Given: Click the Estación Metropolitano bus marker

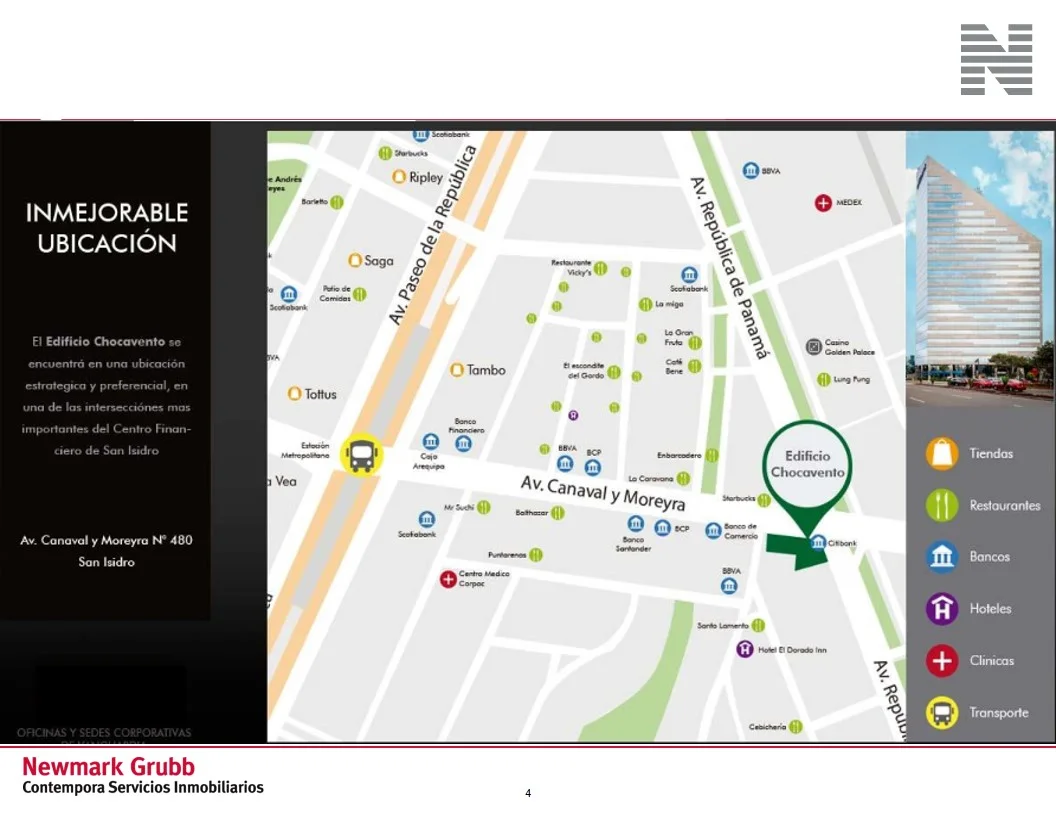Looking at the screenshot, I should click(361, 455).
